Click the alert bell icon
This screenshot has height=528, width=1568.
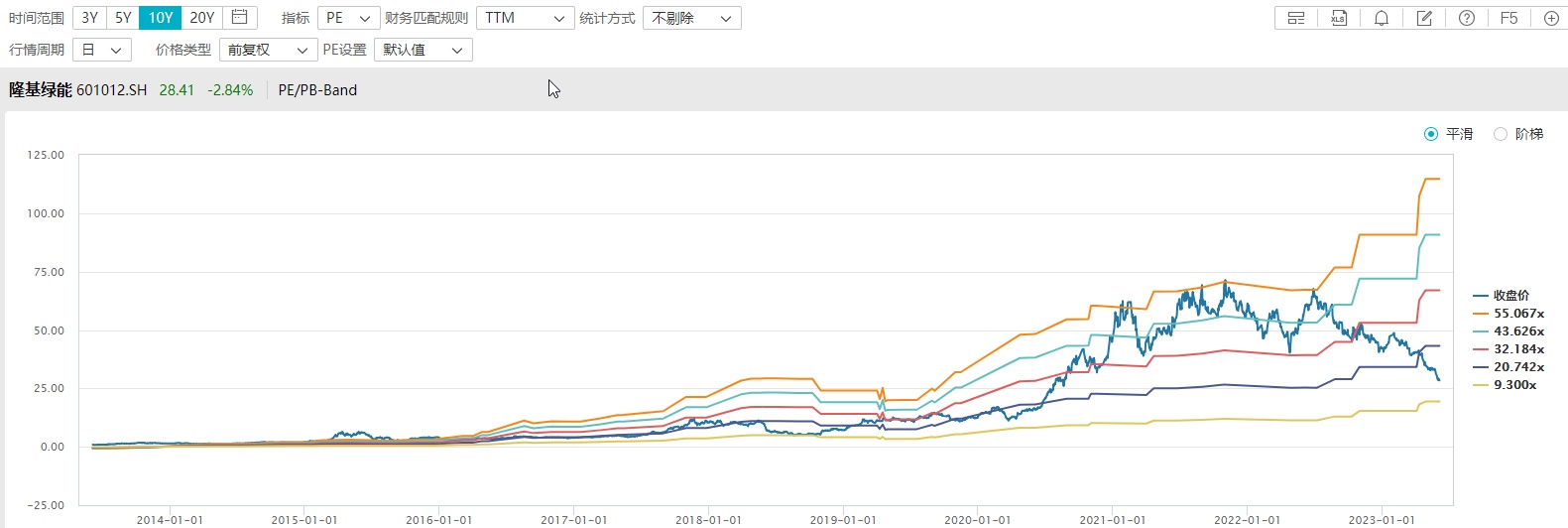1382,18
